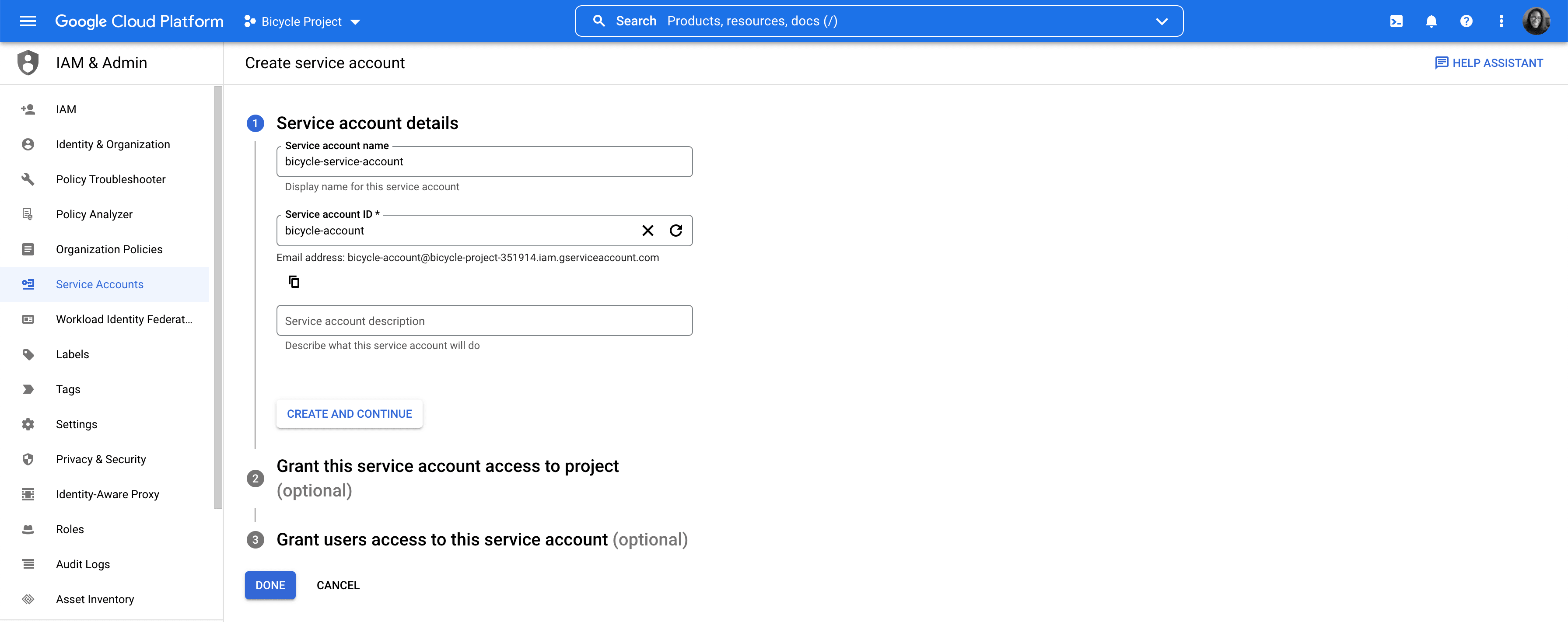Go to Policy Troubleshooter in sidebar
The height and width of the screenshot is (622, 1568).
(x=110, y=179)
